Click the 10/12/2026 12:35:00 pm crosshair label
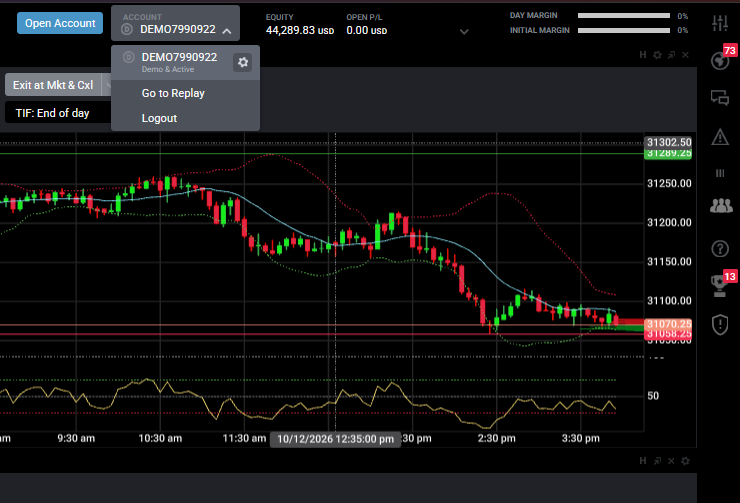740x503 pixels. (335, 439)
